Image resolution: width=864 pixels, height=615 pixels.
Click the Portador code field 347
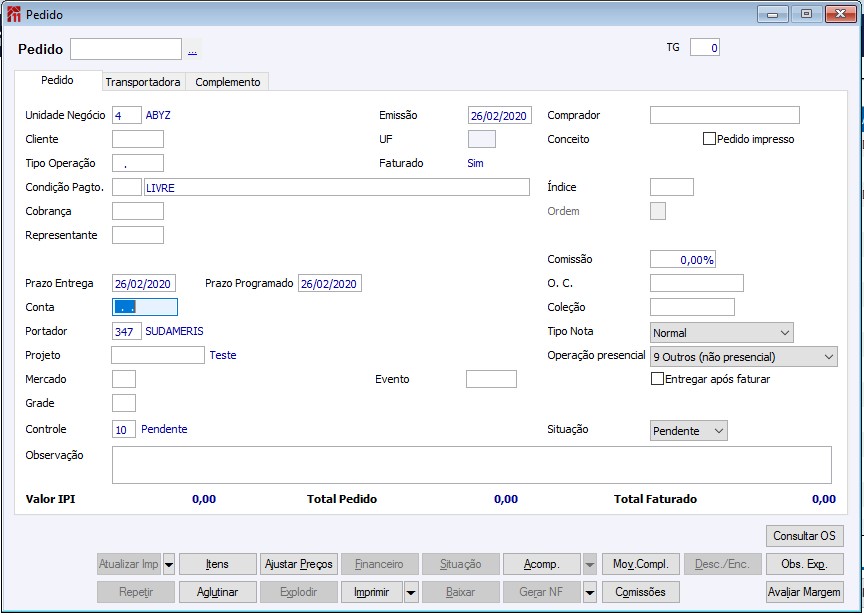[127, 331]
